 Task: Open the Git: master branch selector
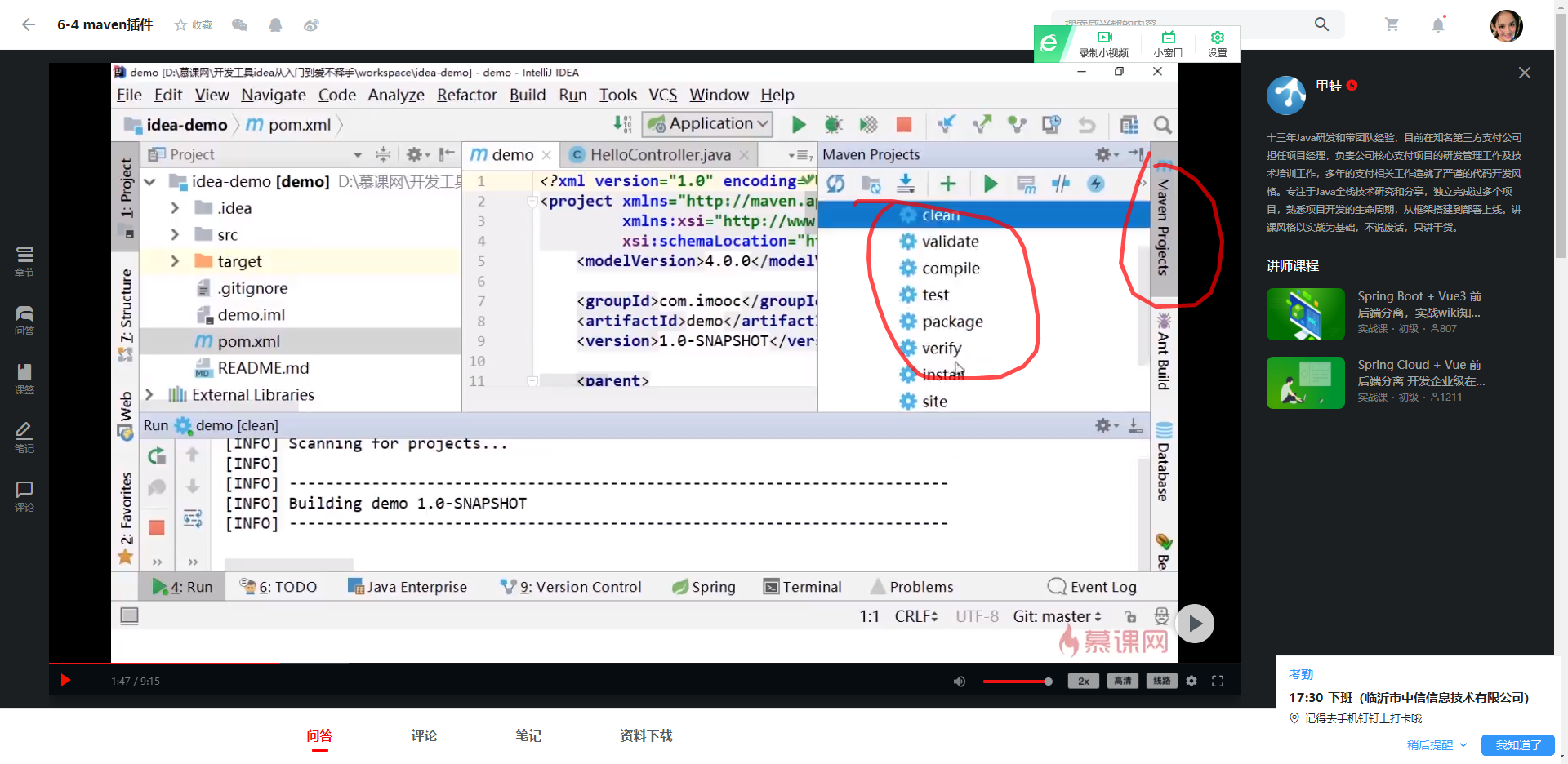[1058, 616]
